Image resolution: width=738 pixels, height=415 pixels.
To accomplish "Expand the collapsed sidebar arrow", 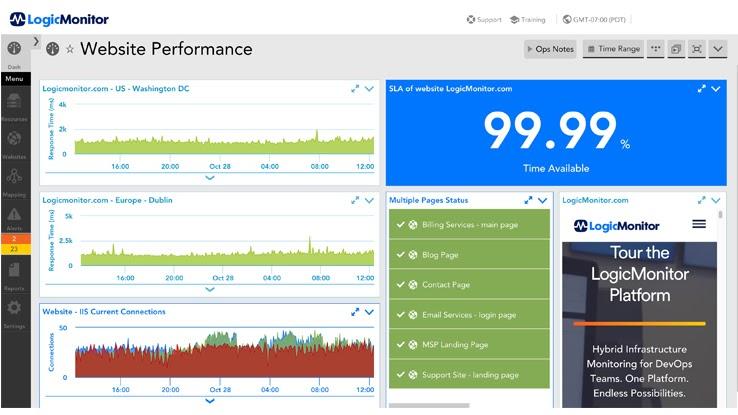I will pos(36,42).
